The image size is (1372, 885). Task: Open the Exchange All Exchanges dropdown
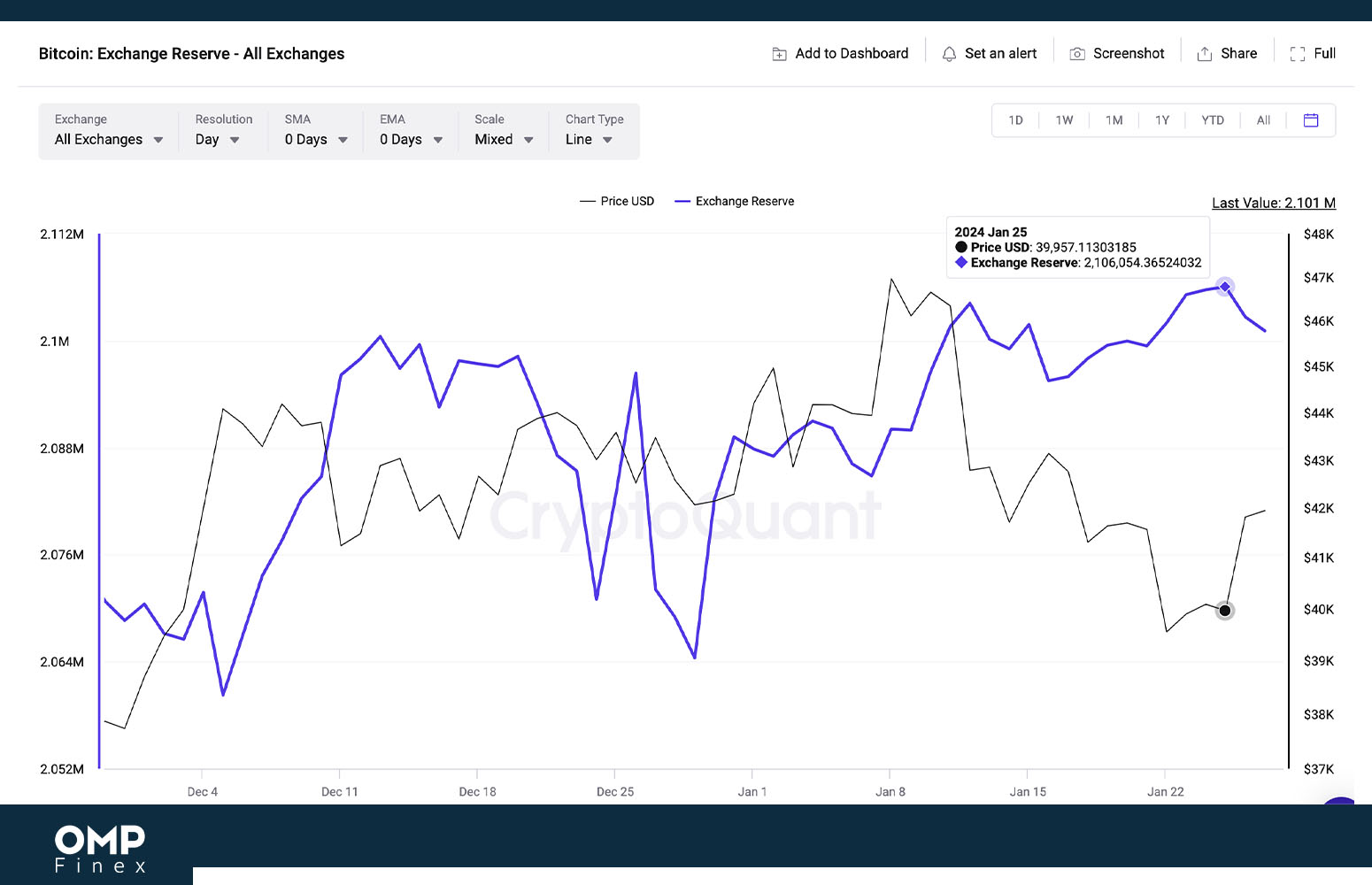pos(109,131)
